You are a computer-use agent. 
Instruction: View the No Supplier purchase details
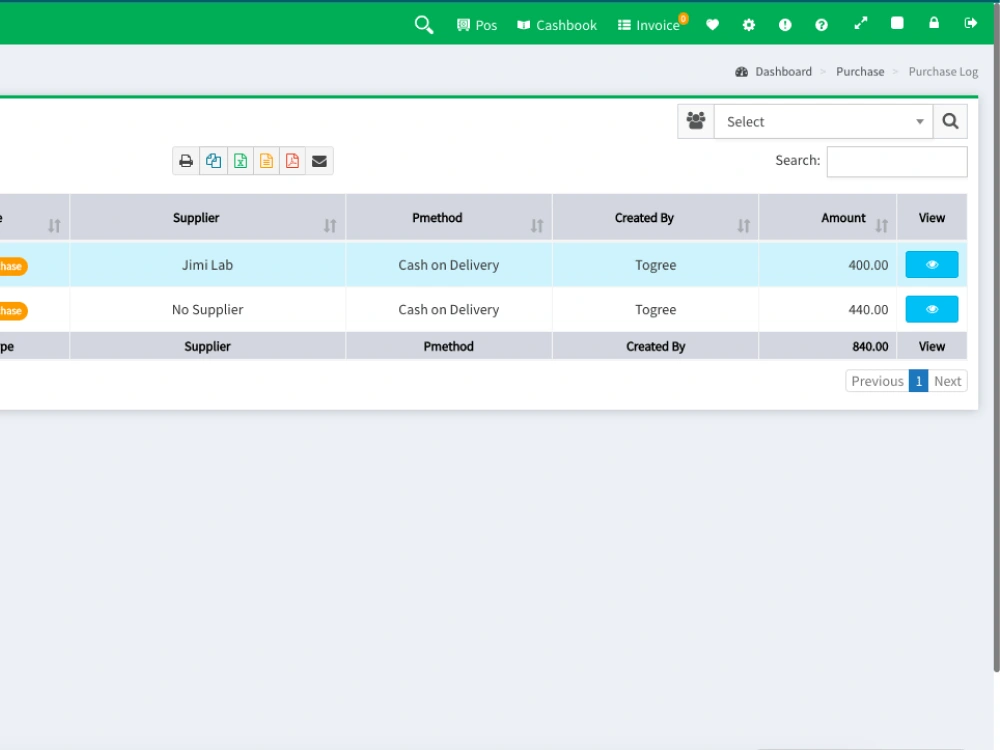click(931, 309)
